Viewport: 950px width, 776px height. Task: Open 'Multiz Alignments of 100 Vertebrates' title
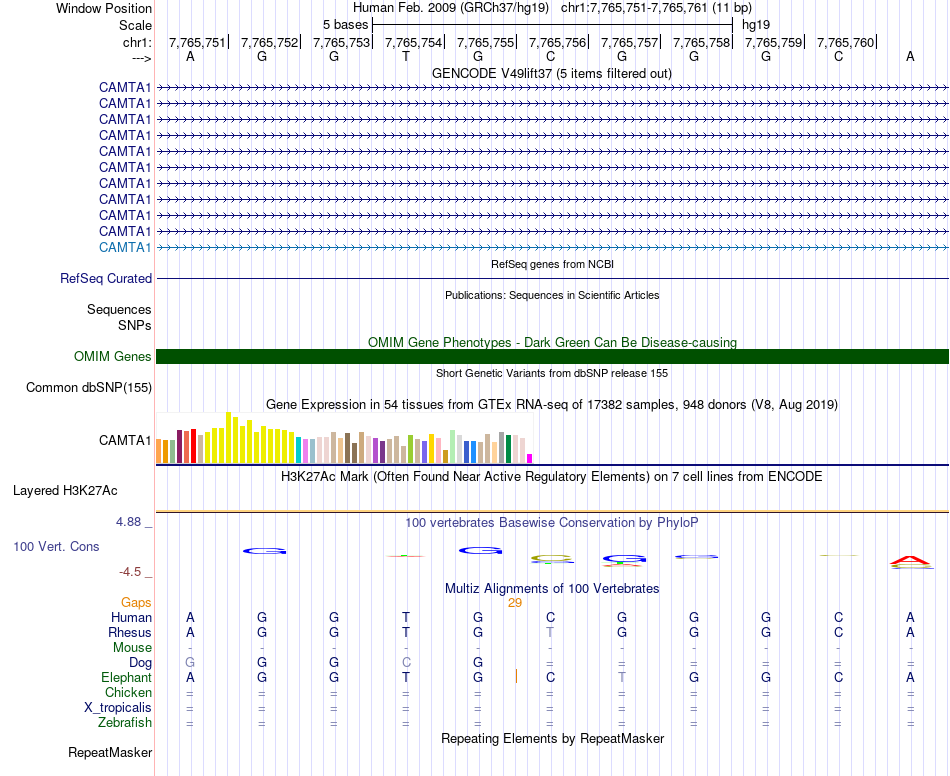pyautogui.click(x=552, y=589)
